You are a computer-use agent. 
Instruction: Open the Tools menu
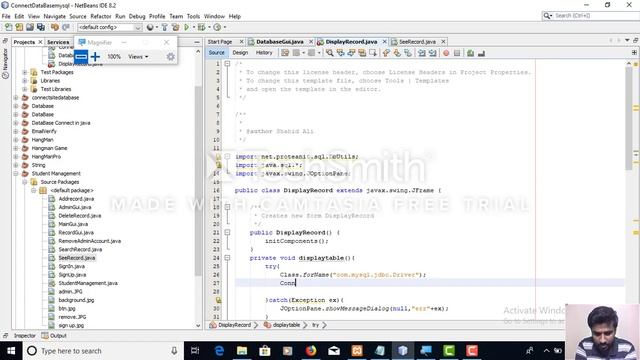click(x=193, y=16)
